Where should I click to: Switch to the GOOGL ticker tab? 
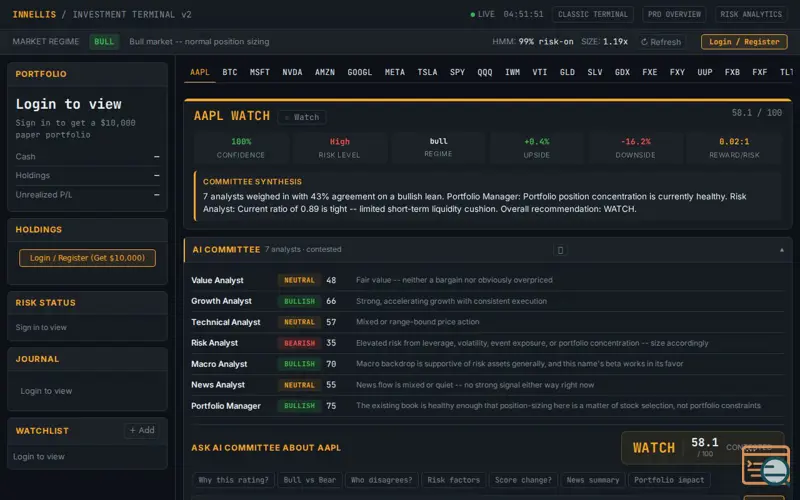tap(360, 72)
